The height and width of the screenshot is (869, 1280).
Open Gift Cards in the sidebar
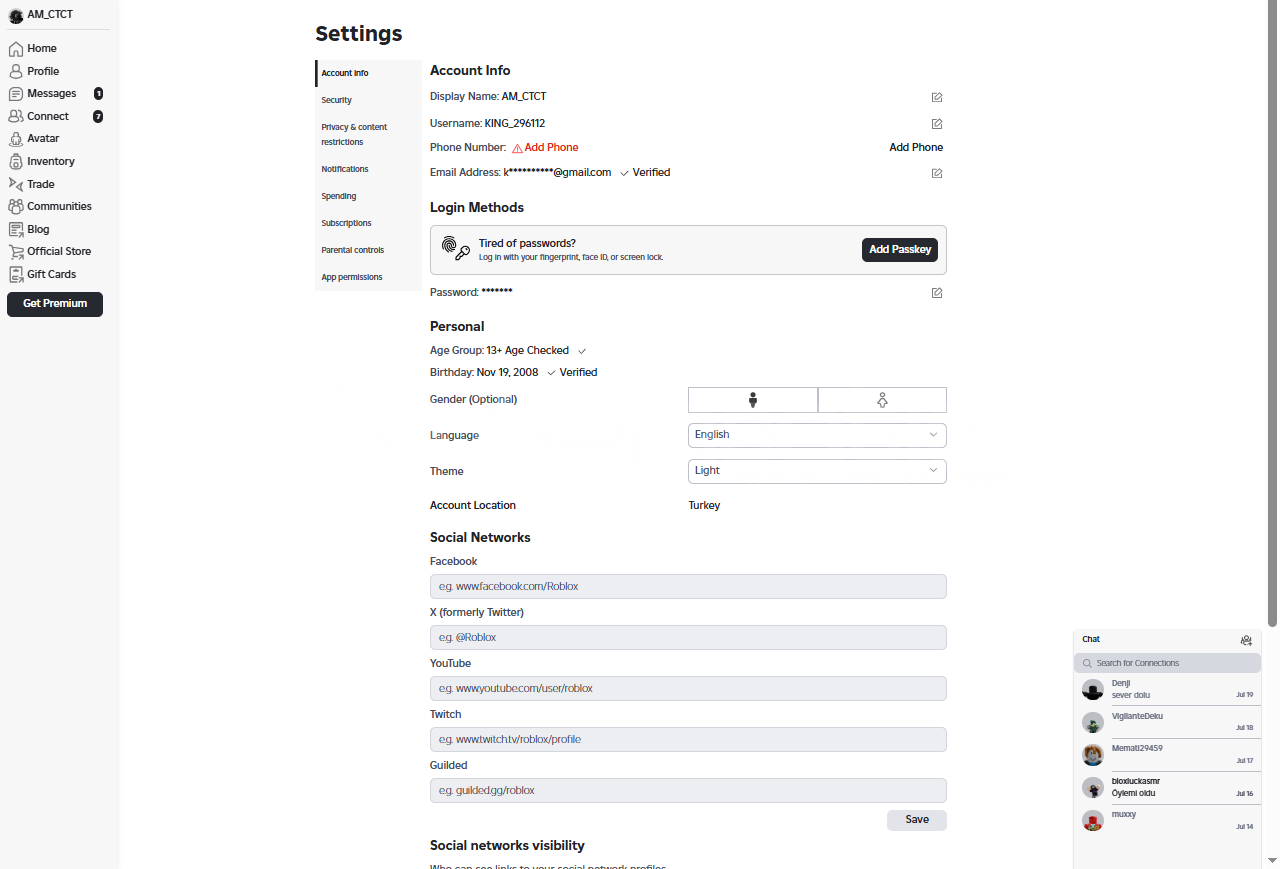pyautogui.click(x=51, y=274)
